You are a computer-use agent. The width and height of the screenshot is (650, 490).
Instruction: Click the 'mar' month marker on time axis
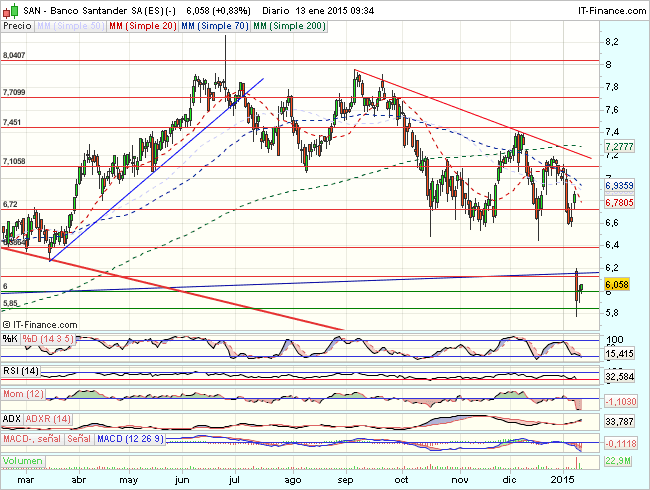[x=26, y=480]
